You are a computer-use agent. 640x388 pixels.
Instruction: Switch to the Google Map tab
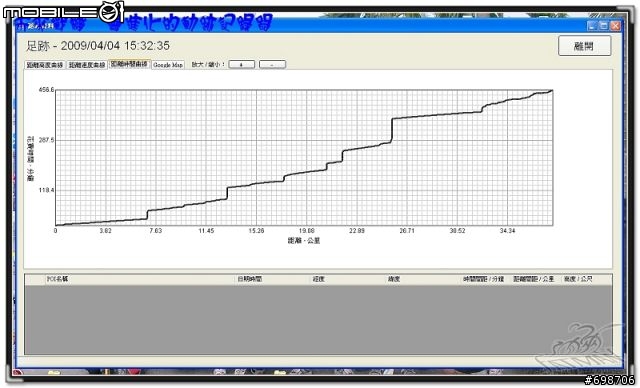[168, 65]
